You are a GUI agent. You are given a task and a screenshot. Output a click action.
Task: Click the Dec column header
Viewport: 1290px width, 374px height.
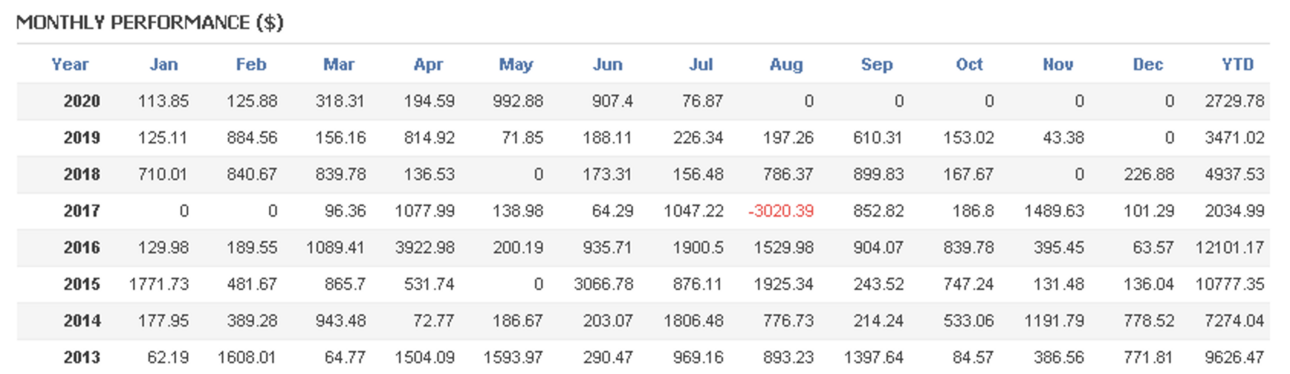[1148, 65]
